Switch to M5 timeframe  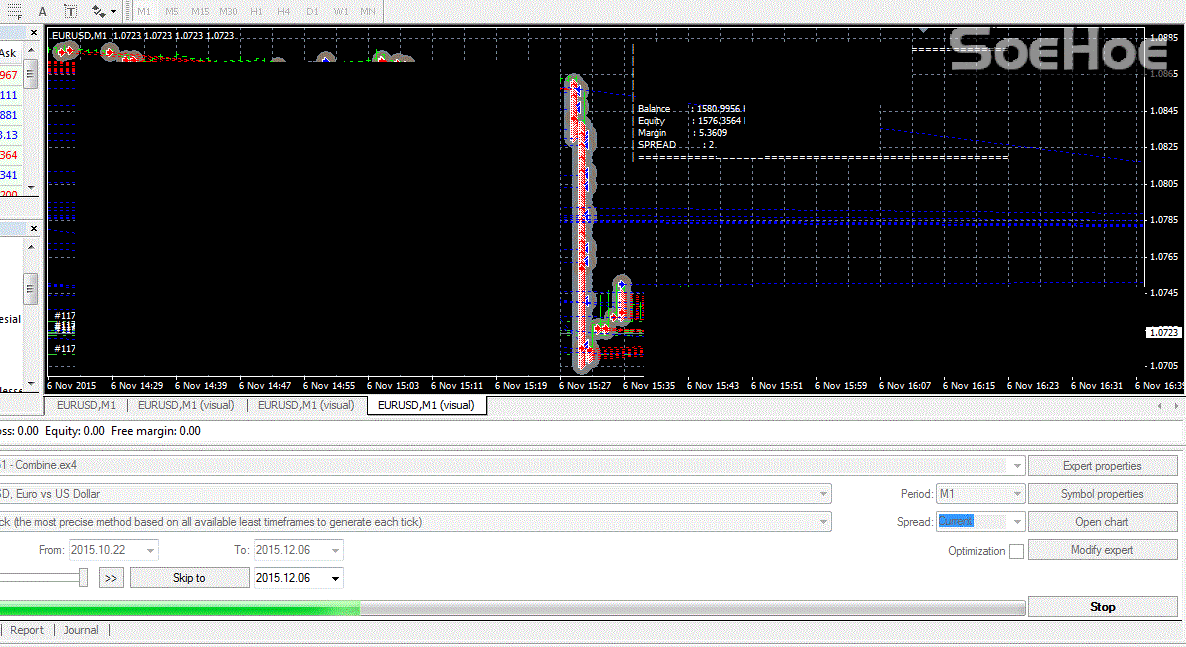click(x=172, y=11)
